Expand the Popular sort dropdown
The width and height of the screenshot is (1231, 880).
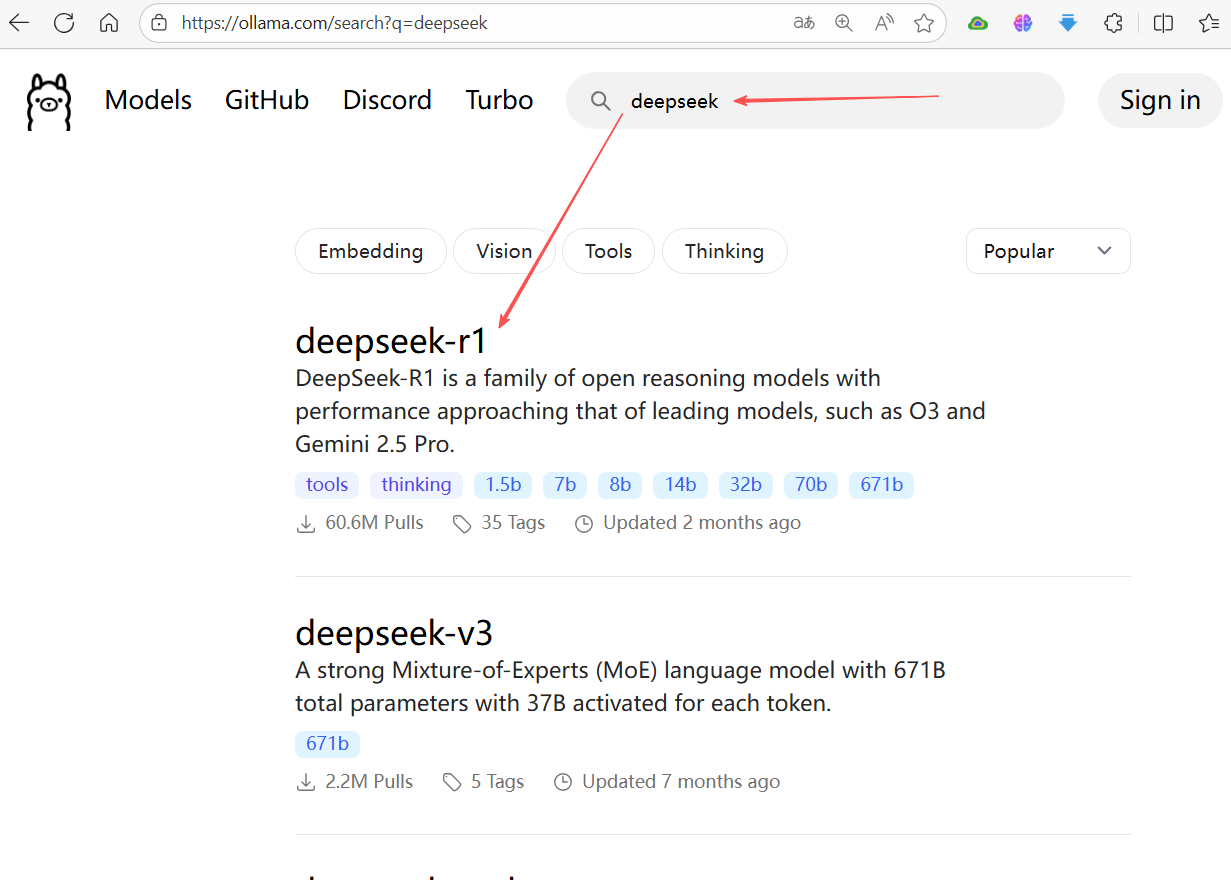[x=1048, y=251]
